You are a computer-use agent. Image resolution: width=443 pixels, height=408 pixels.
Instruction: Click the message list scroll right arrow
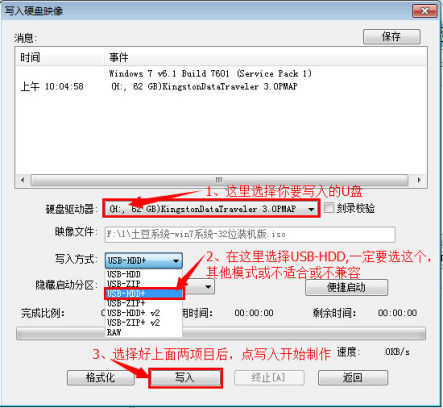tap(419, 180)
